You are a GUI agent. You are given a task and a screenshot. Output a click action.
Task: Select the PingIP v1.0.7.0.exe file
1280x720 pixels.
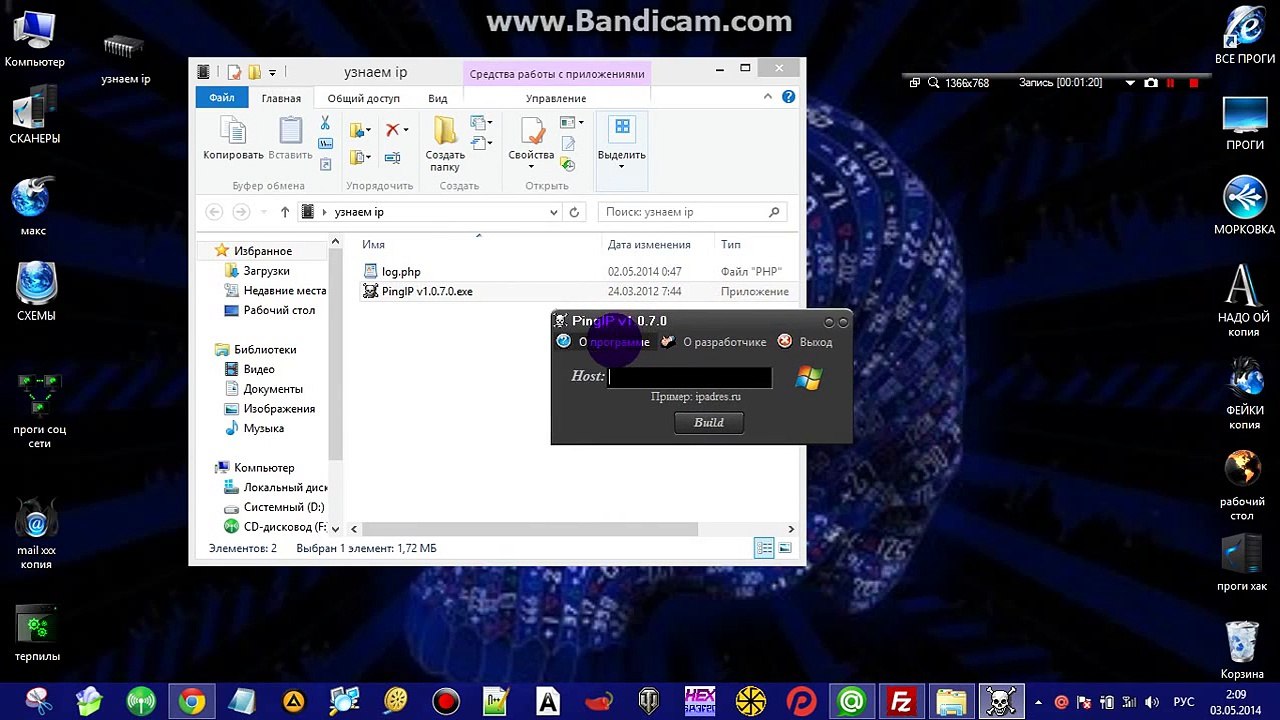[x=427, y=292]
